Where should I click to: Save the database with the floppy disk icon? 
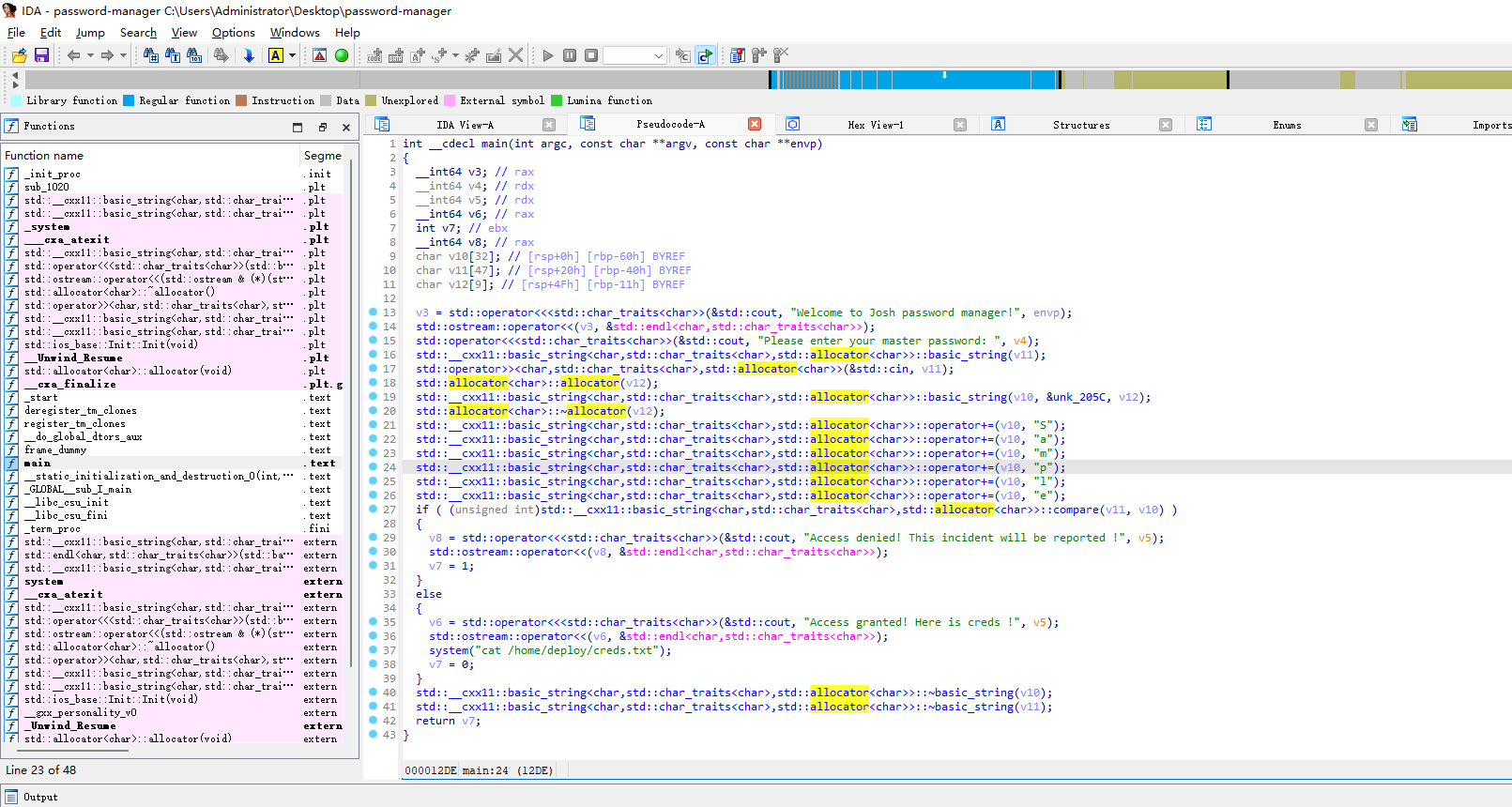41,55
